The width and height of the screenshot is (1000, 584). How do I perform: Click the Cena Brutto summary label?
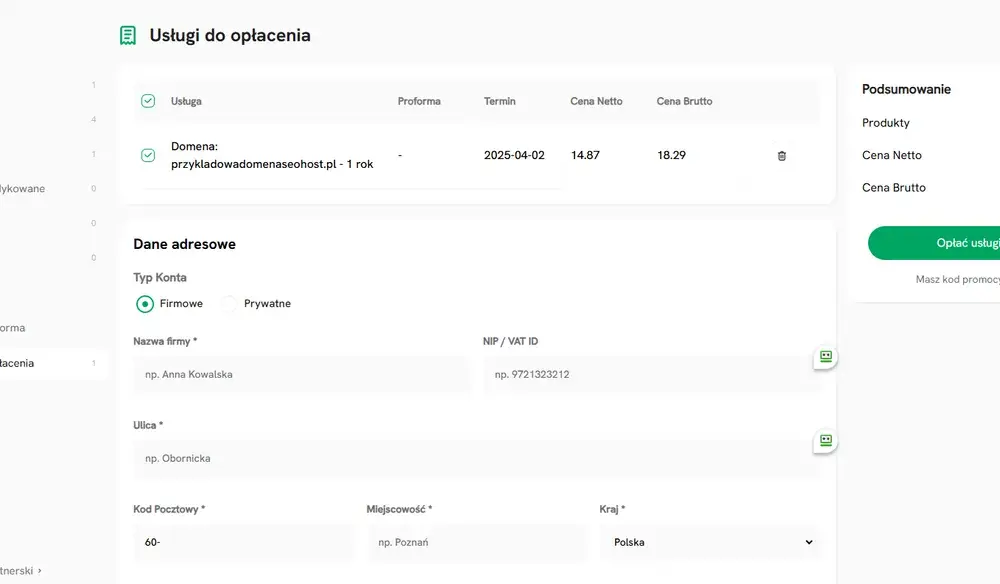coord(893,187)
